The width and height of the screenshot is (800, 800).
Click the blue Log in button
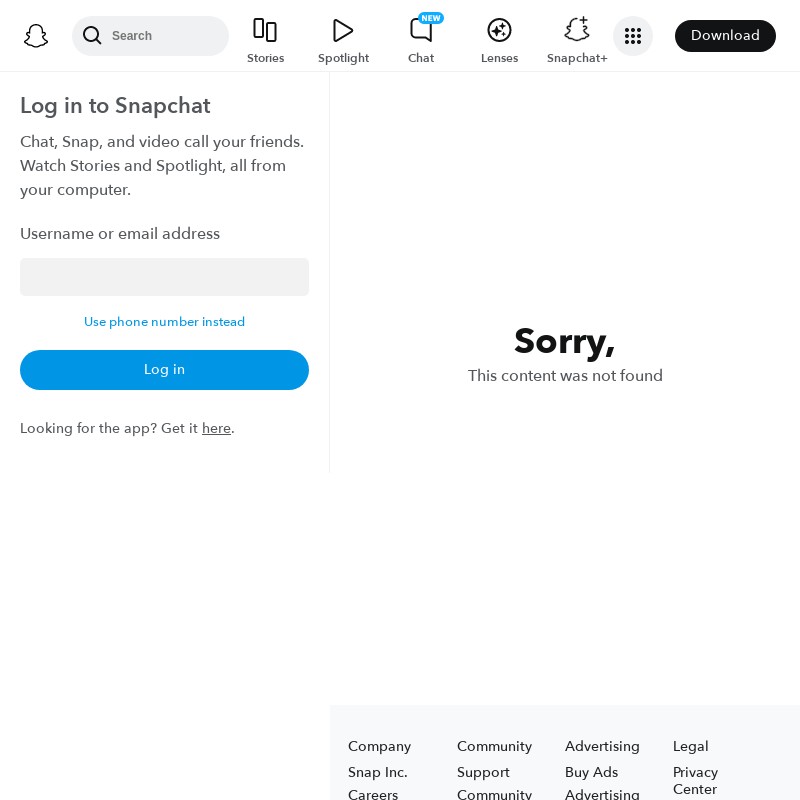pyautogui.click(x=164, y=370)
